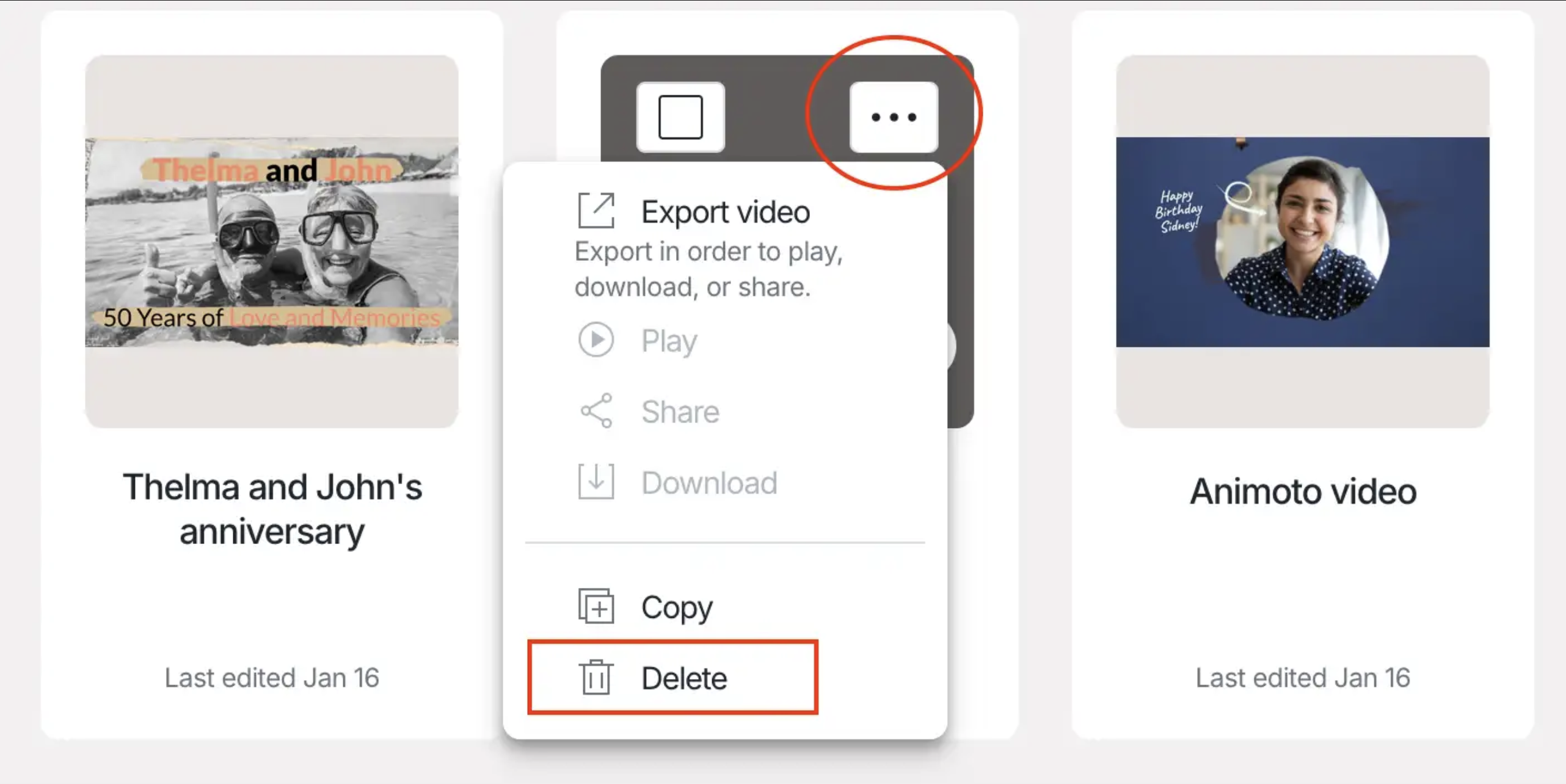This screenshot has width=1566, height=784.
Task: Click the Download arrow icon
Action: (595, 482)
